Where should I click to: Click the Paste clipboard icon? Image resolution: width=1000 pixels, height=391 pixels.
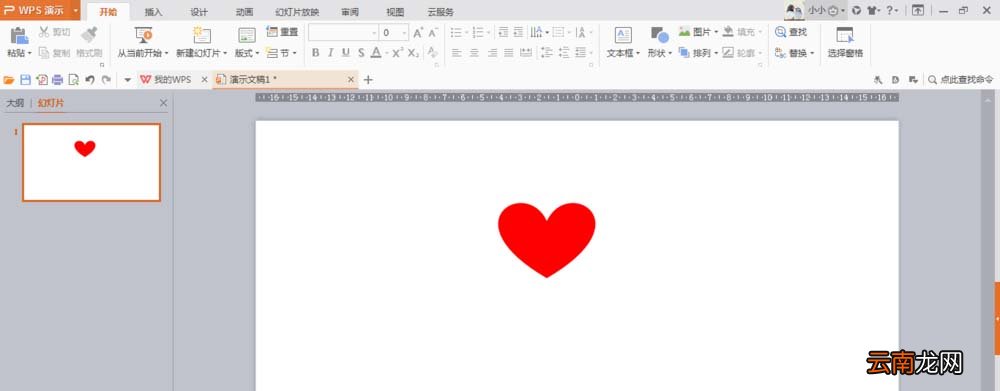click(19, 36)
